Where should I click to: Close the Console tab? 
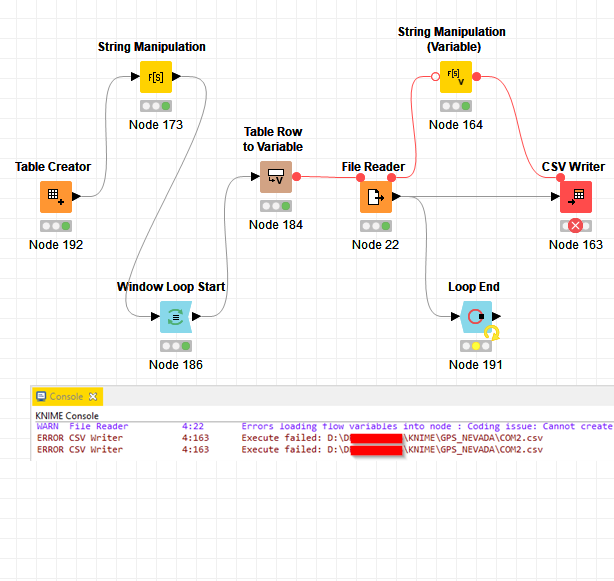pos(93,397)
